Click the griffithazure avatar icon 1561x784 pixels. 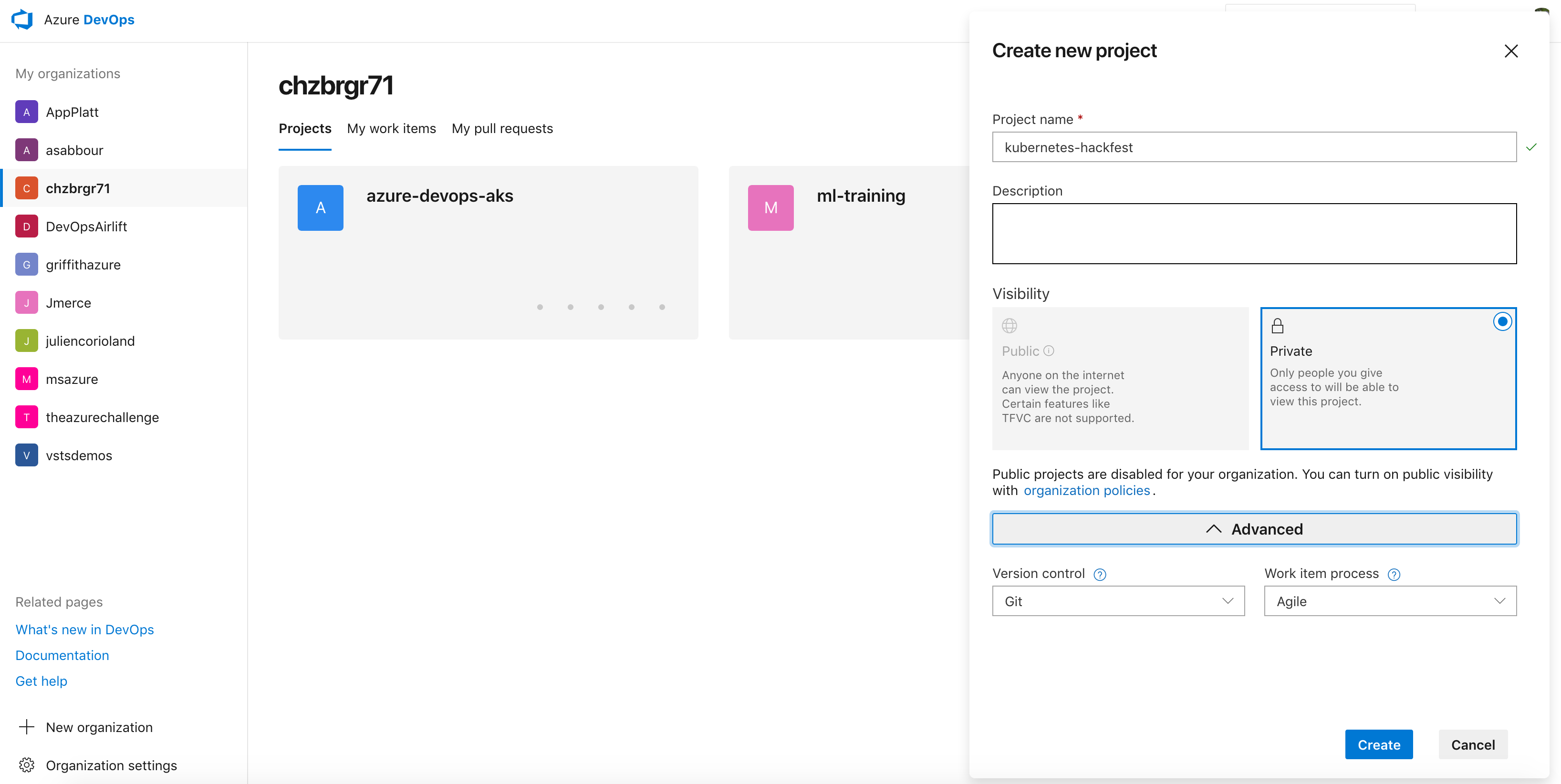27,265
